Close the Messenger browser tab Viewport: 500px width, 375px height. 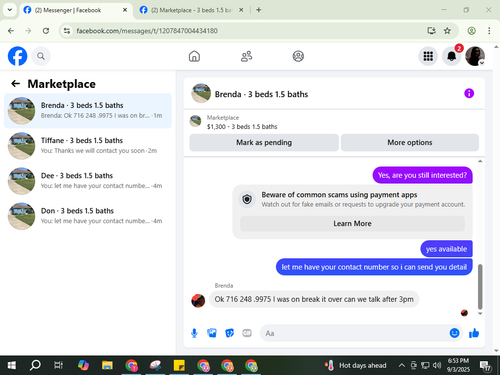[125, 10]
